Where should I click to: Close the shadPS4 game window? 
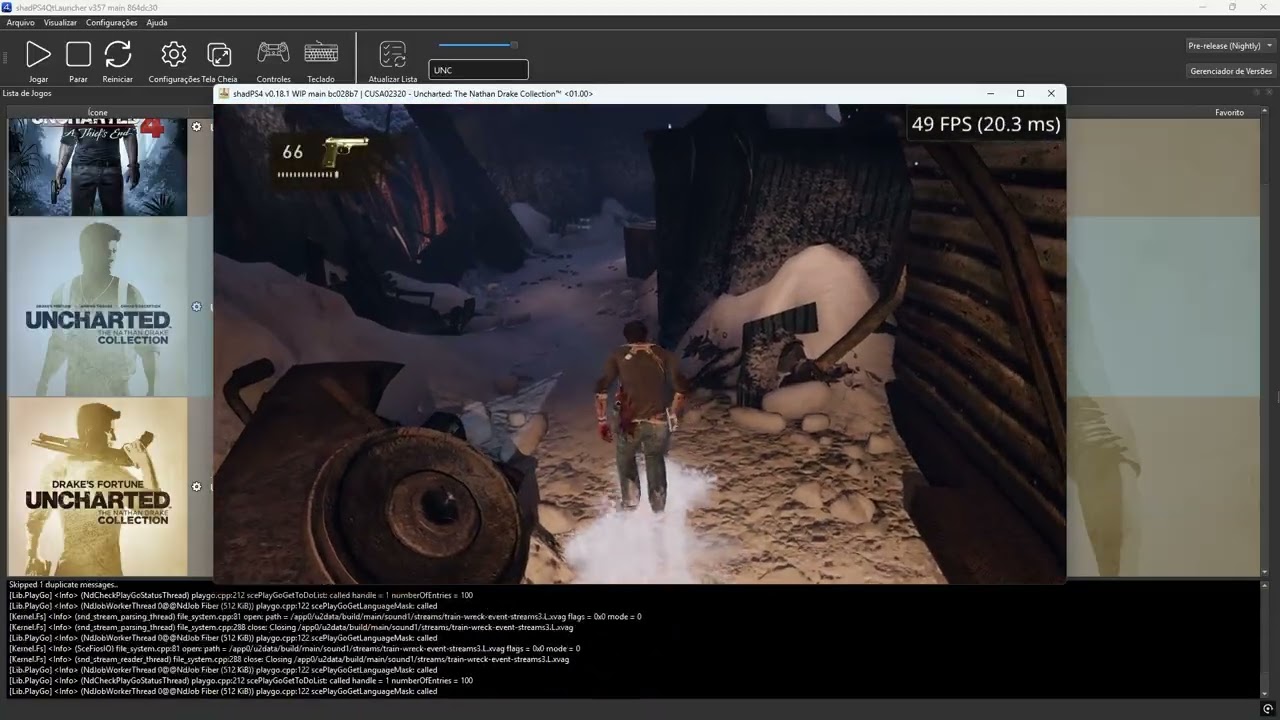pos(1051,94)
